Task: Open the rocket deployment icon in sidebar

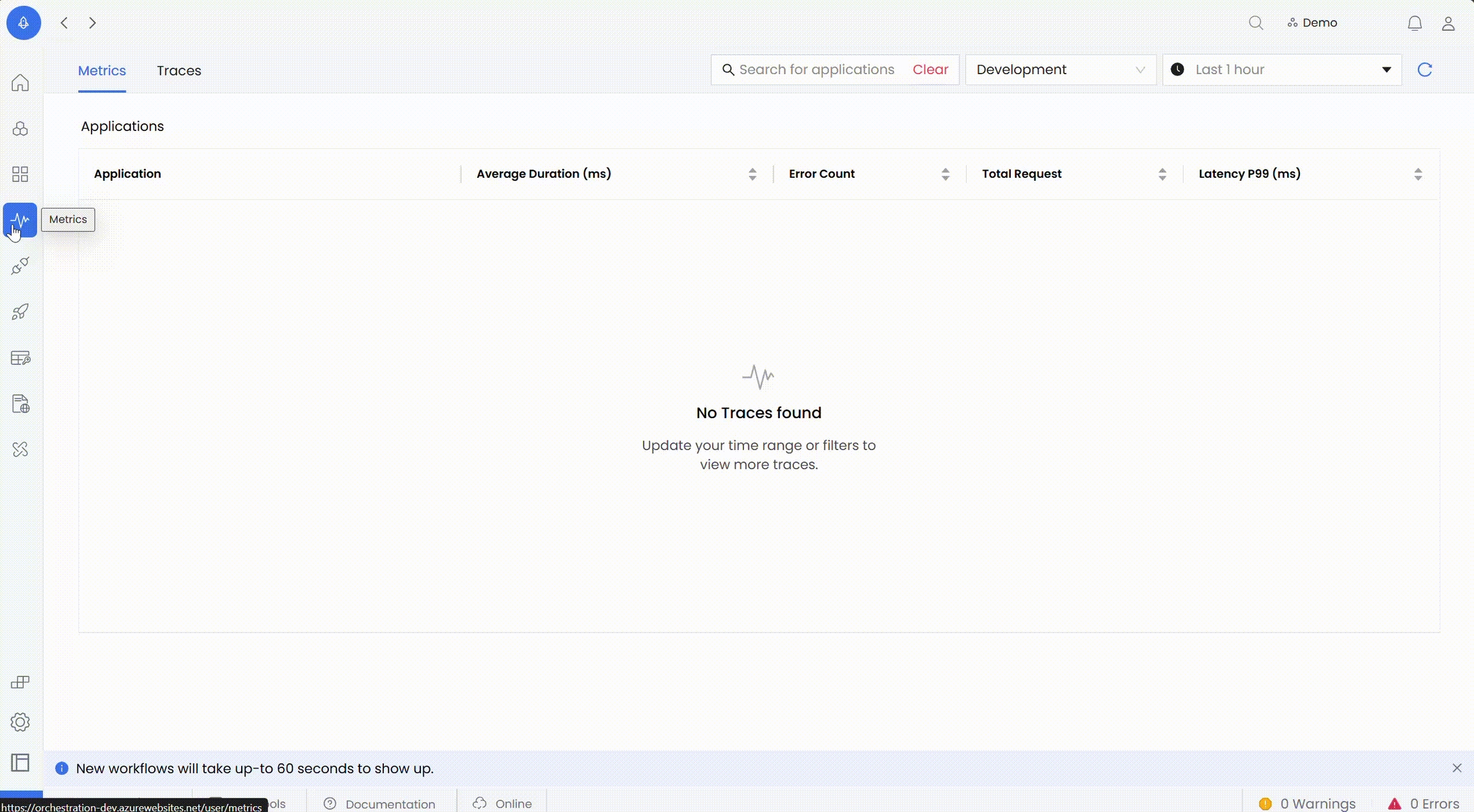Action: [x=20, y=312]
